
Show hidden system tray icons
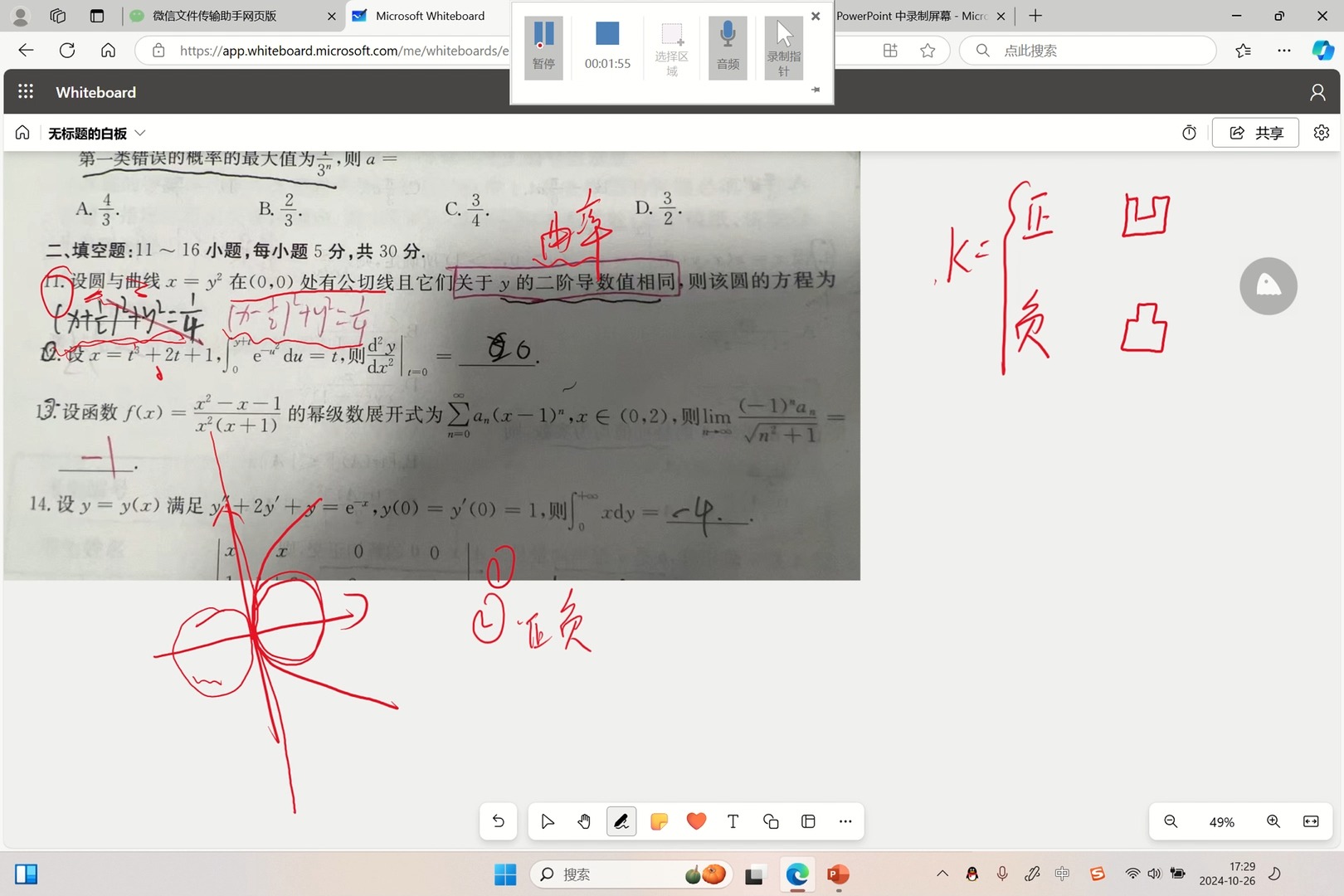click(942, 873)
